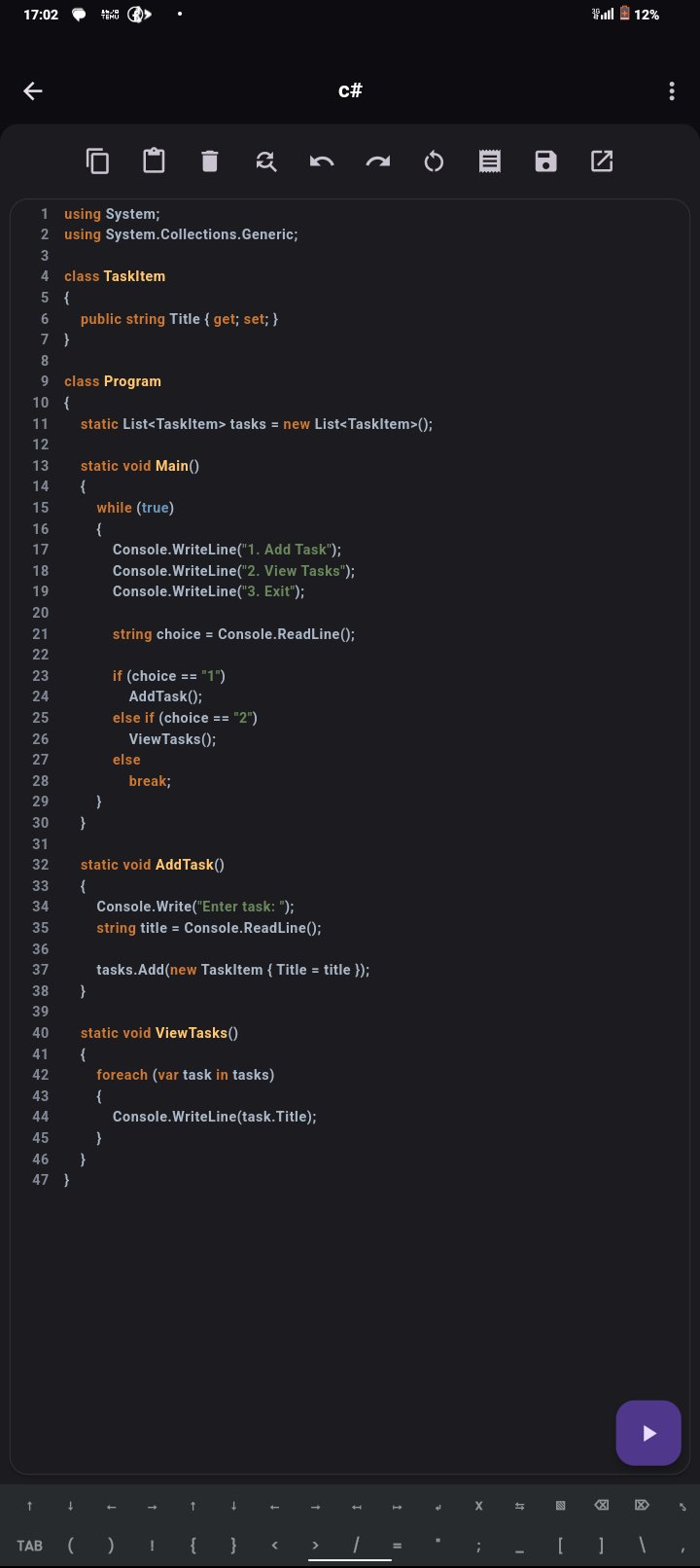This screenshot has height=1568, width=700.
Task: Open find and replace tool
Action: click(265, 161)
